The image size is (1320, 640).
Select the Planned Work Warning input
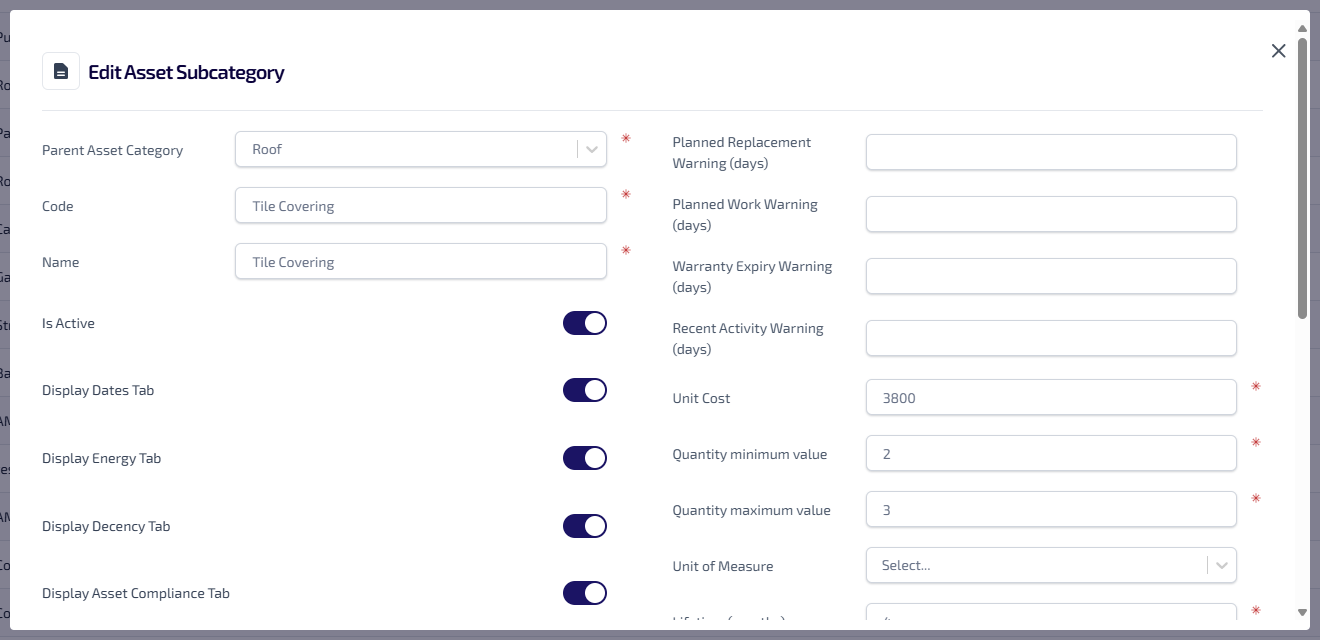coord(1051,215)
